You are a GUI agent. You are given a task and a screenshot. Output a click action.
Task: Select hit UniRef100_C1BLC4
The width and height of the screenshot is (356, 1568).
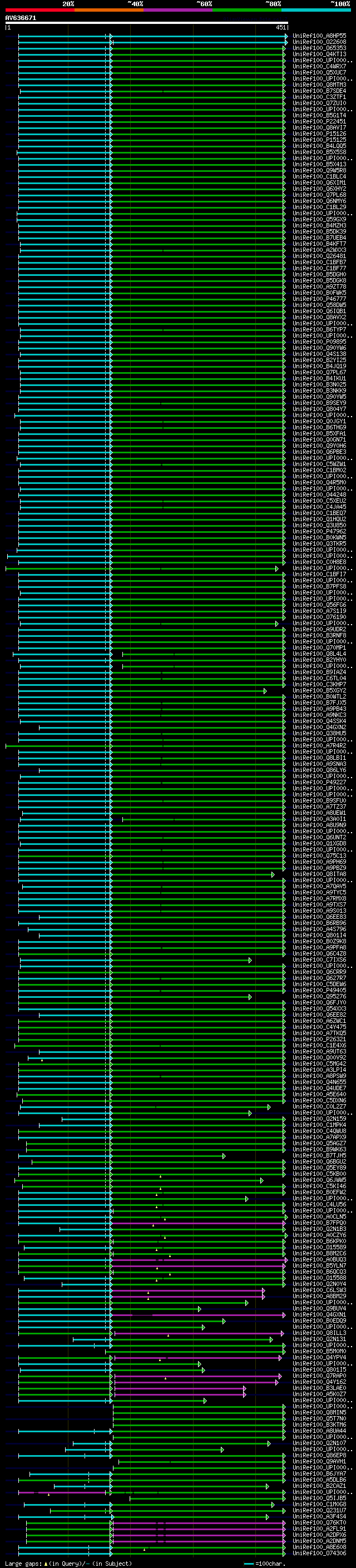point(319,176)
